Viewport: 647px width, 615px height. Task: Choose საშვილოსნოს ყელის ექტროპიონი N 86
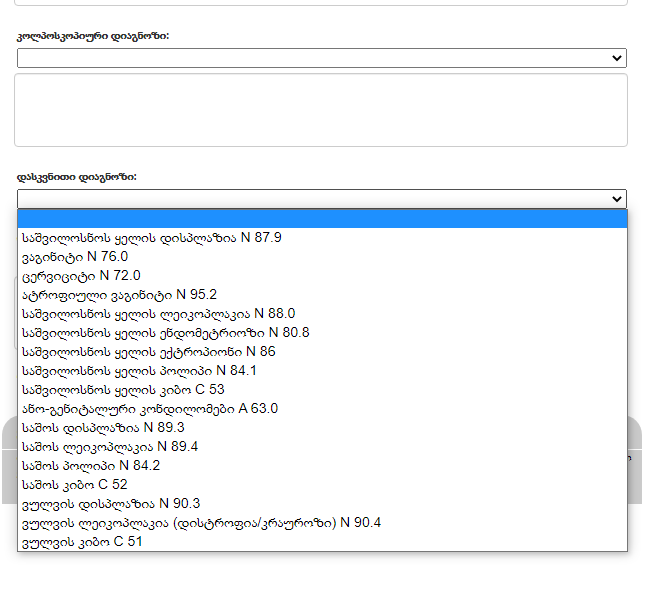148,352
